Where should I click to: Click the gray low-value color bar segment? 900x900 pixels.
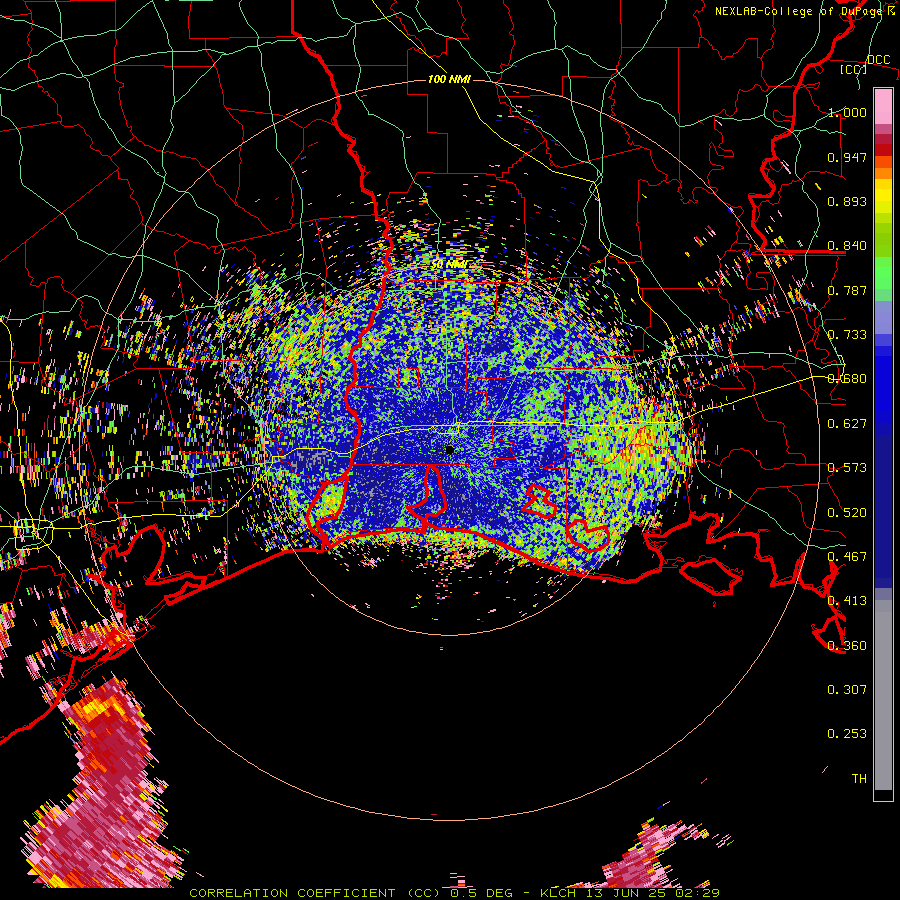pos(883,695)
